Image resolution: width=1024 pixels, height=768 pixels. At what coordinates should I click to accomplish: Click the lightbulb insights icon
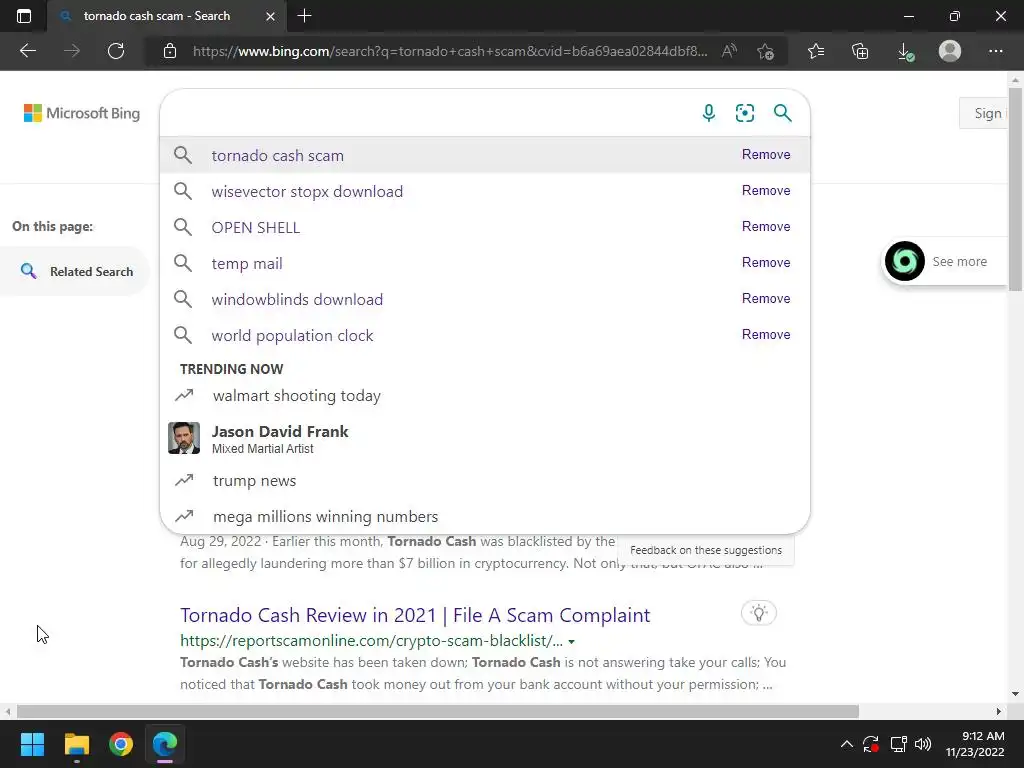click(758, 613)
